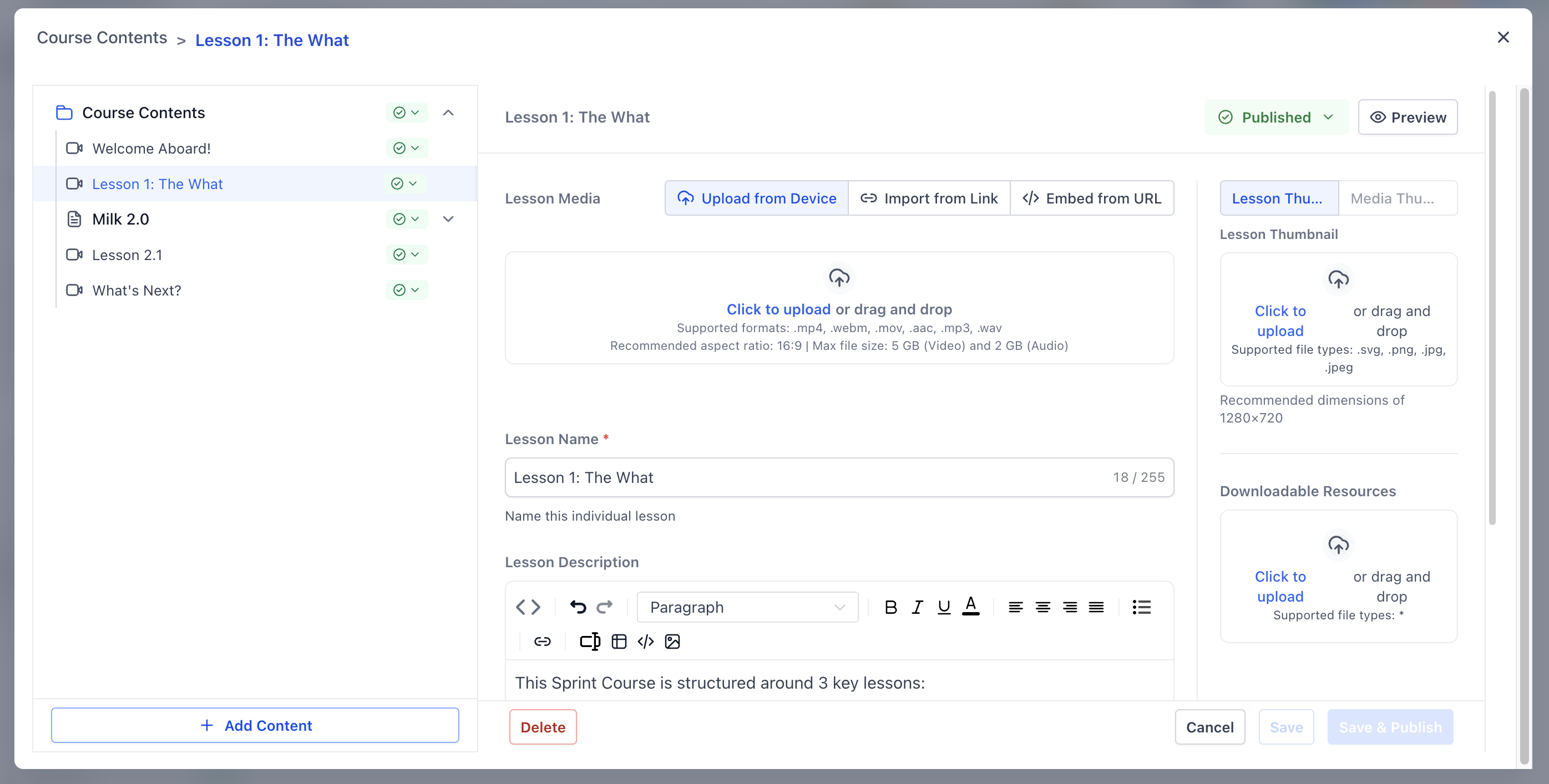
Task: Toggle the published status of Welcome Aboard!
Action: point(407,149)
